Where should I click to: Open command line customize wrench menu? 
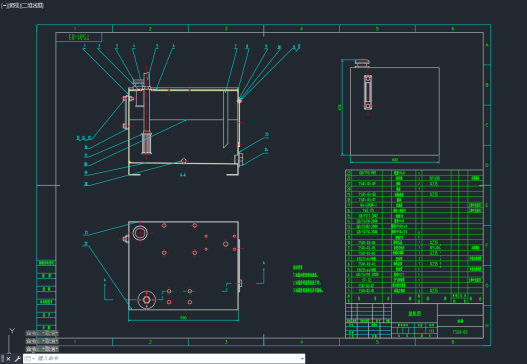[x=17, y=359]
